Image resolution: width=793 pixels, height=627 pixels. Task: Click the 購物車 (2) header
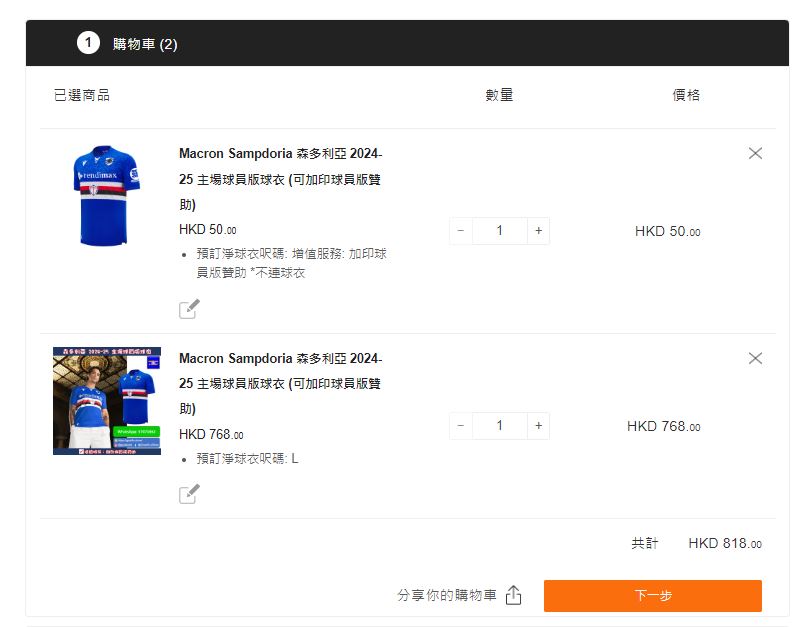(x=145, y=44)
